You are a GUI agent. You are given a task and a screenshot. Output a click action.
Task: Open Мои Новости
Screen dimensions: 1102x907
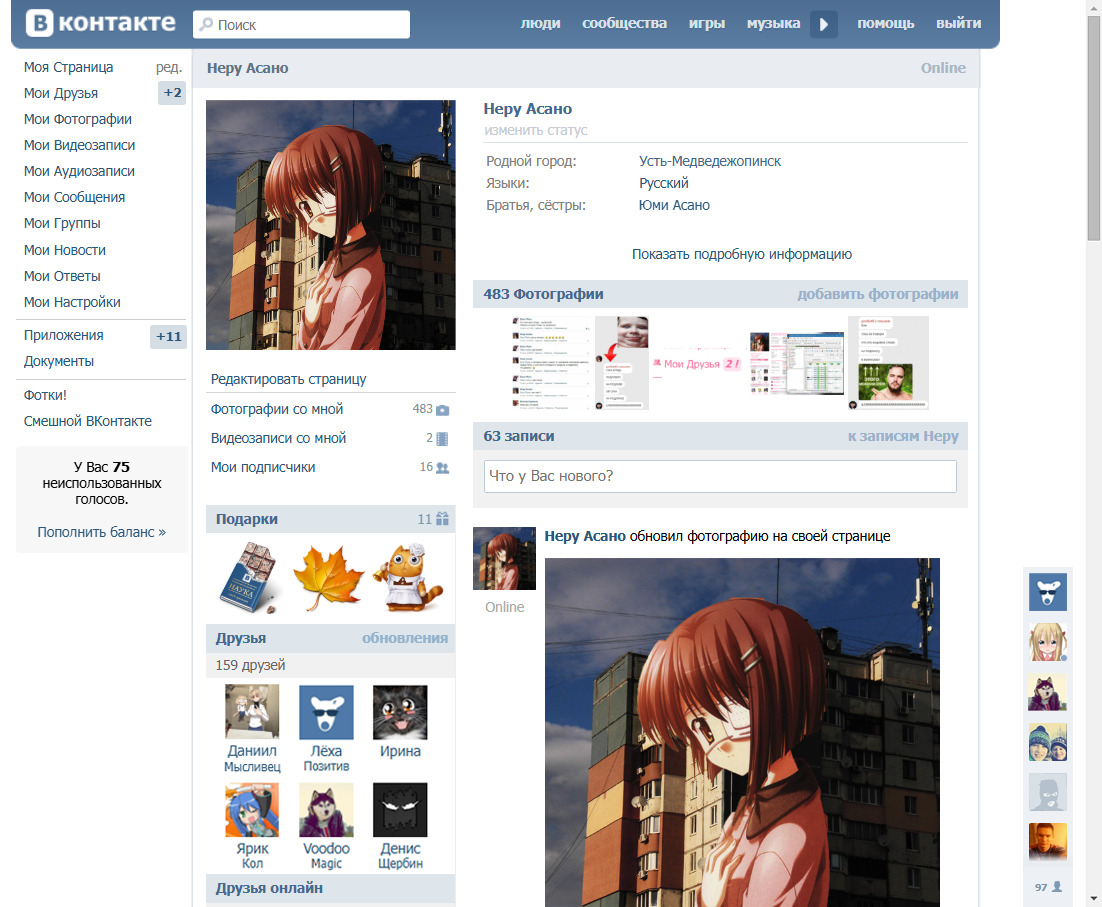65,250
